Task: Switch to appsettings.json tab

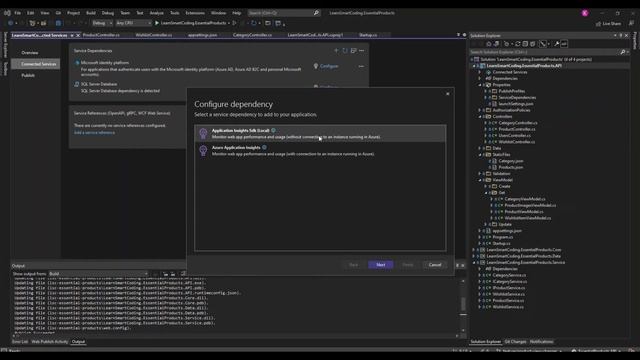Action: (202, 35)
